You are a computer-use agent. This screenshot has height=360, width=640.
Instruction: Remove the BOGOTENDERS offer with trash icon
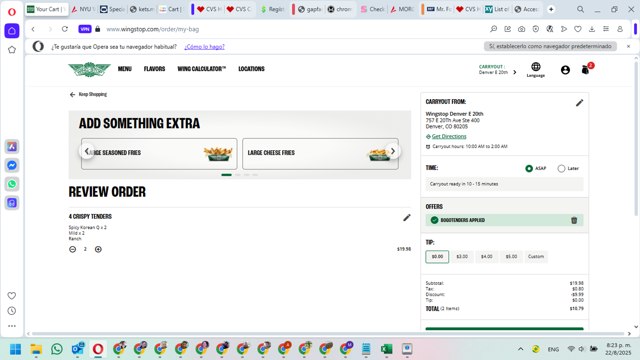click(574, 220)
